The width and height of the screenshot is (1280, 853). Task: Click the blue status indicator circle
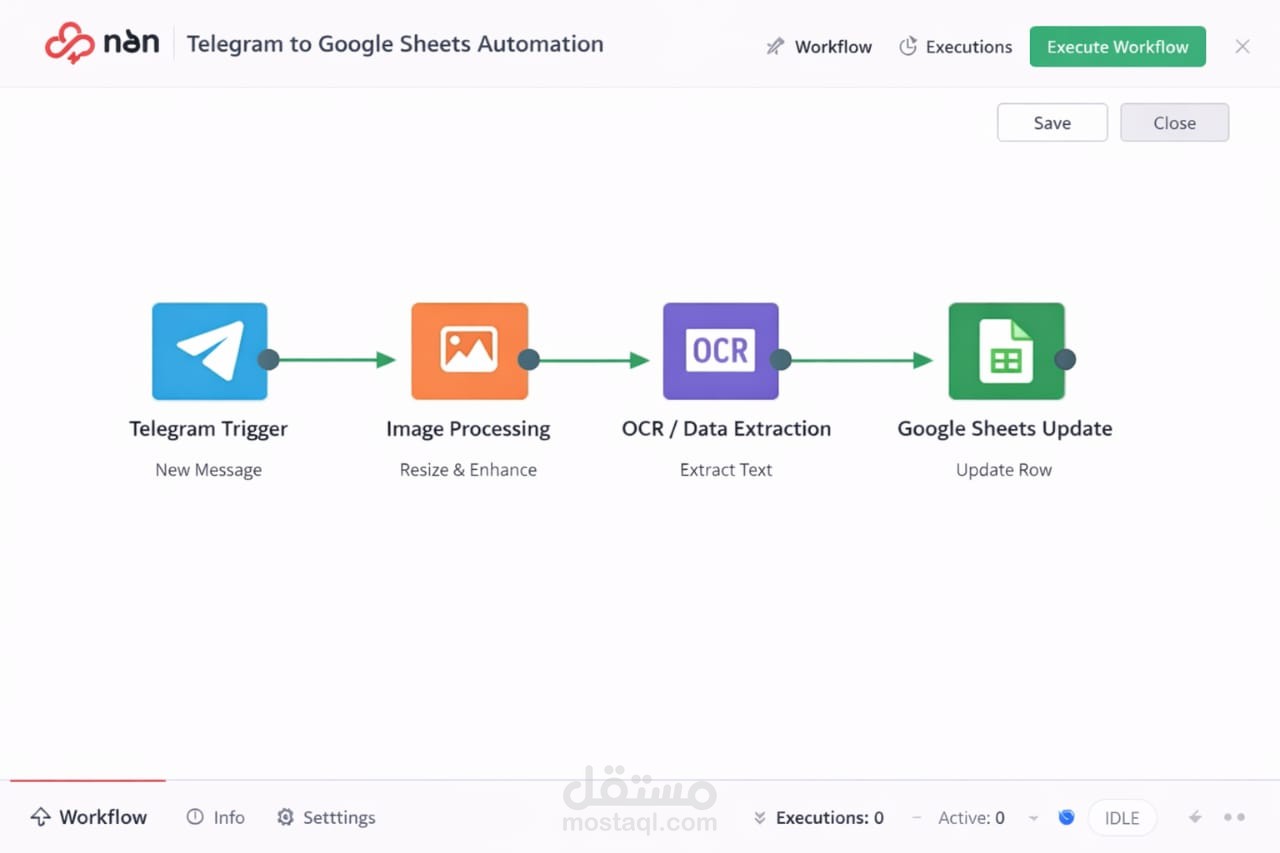[1066, 817]
